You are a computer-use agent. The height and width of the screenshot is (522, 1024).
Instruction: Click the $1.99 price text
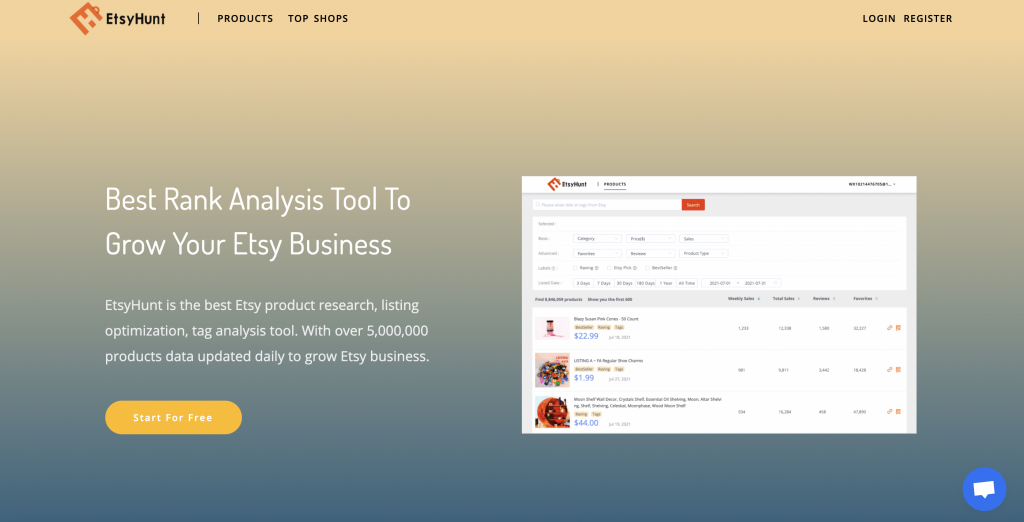pyautogui.click(x=584, y=378)
